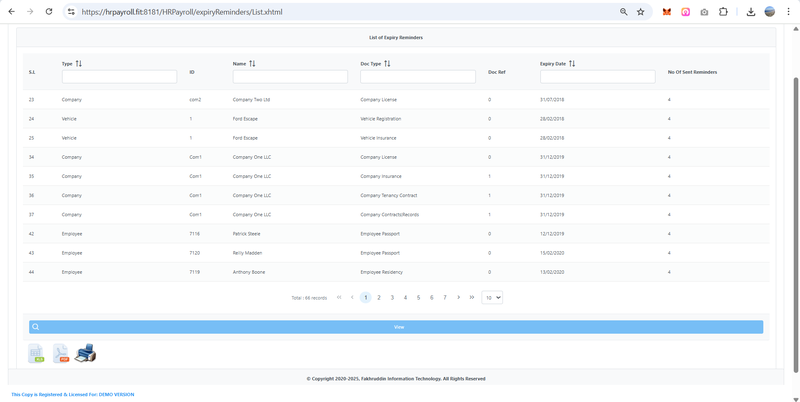Click Company Insurance doc type cell
Image resolution: width=800 pixels, height=402 pixels.
point(381,177)
